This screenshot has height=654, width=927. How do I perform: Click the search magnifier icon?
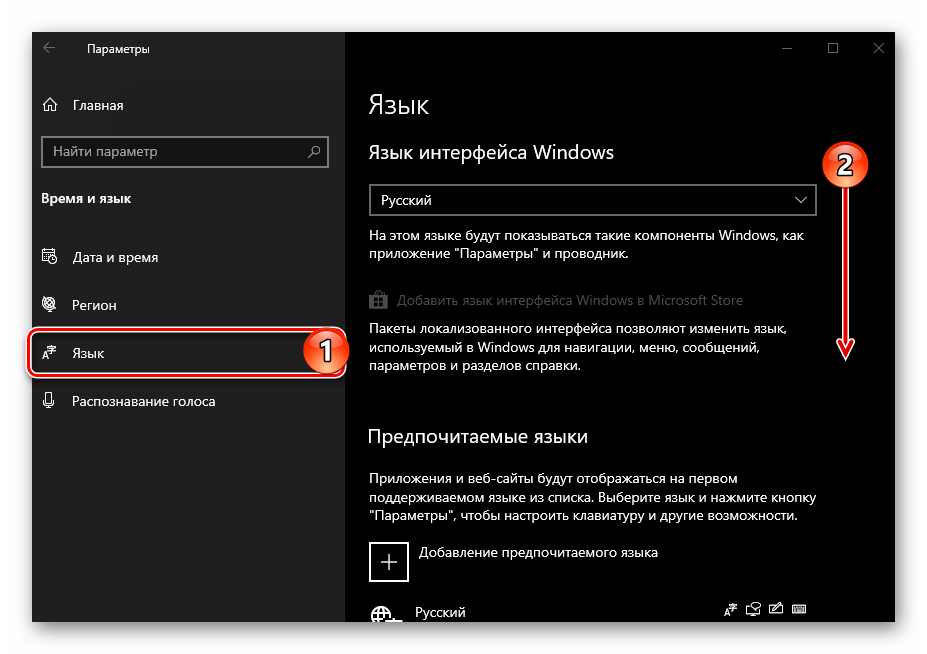click(314, 152)
